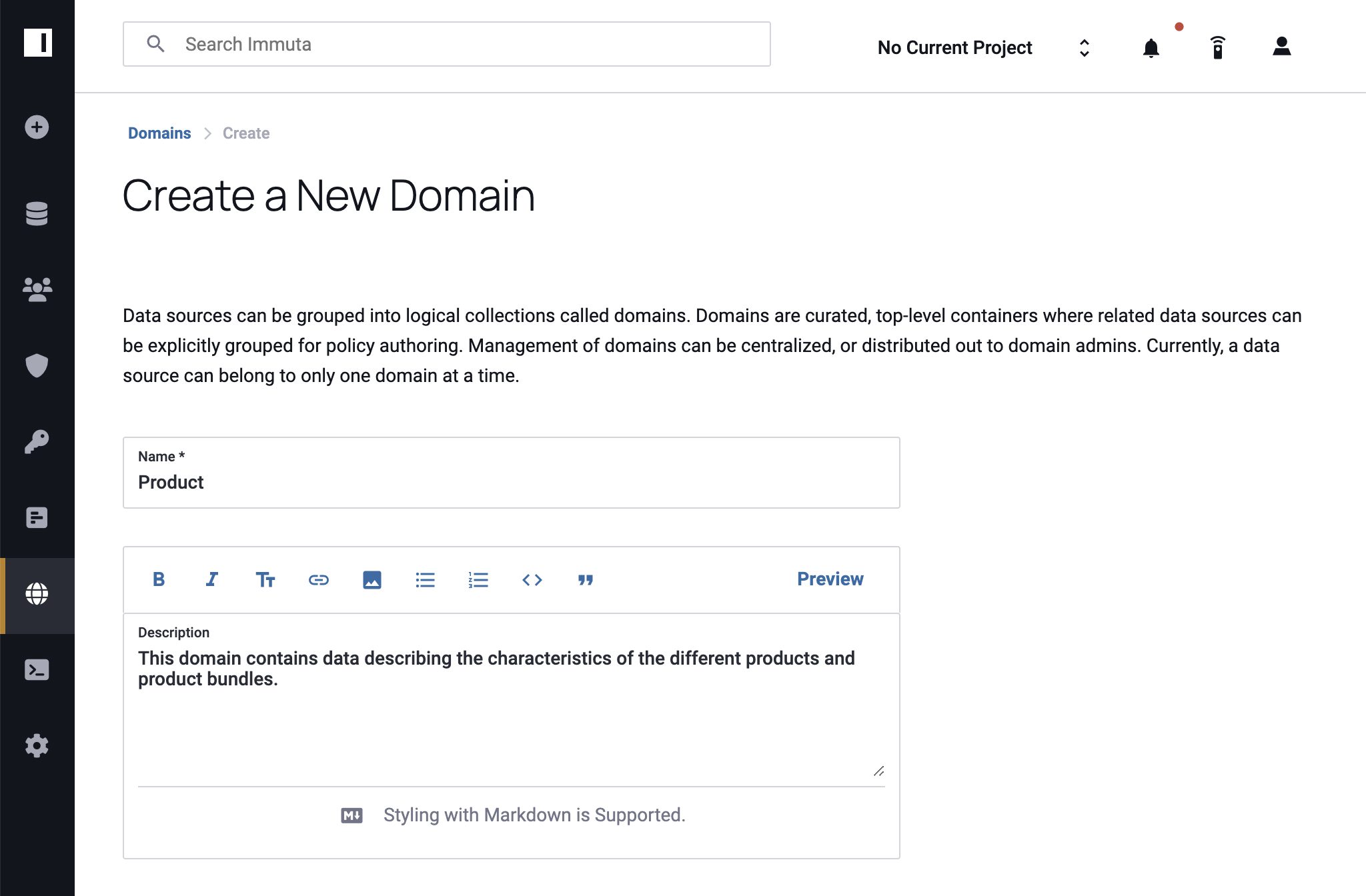Open the App Settings gear icon
1366x896 pixels.
[37, 745]
